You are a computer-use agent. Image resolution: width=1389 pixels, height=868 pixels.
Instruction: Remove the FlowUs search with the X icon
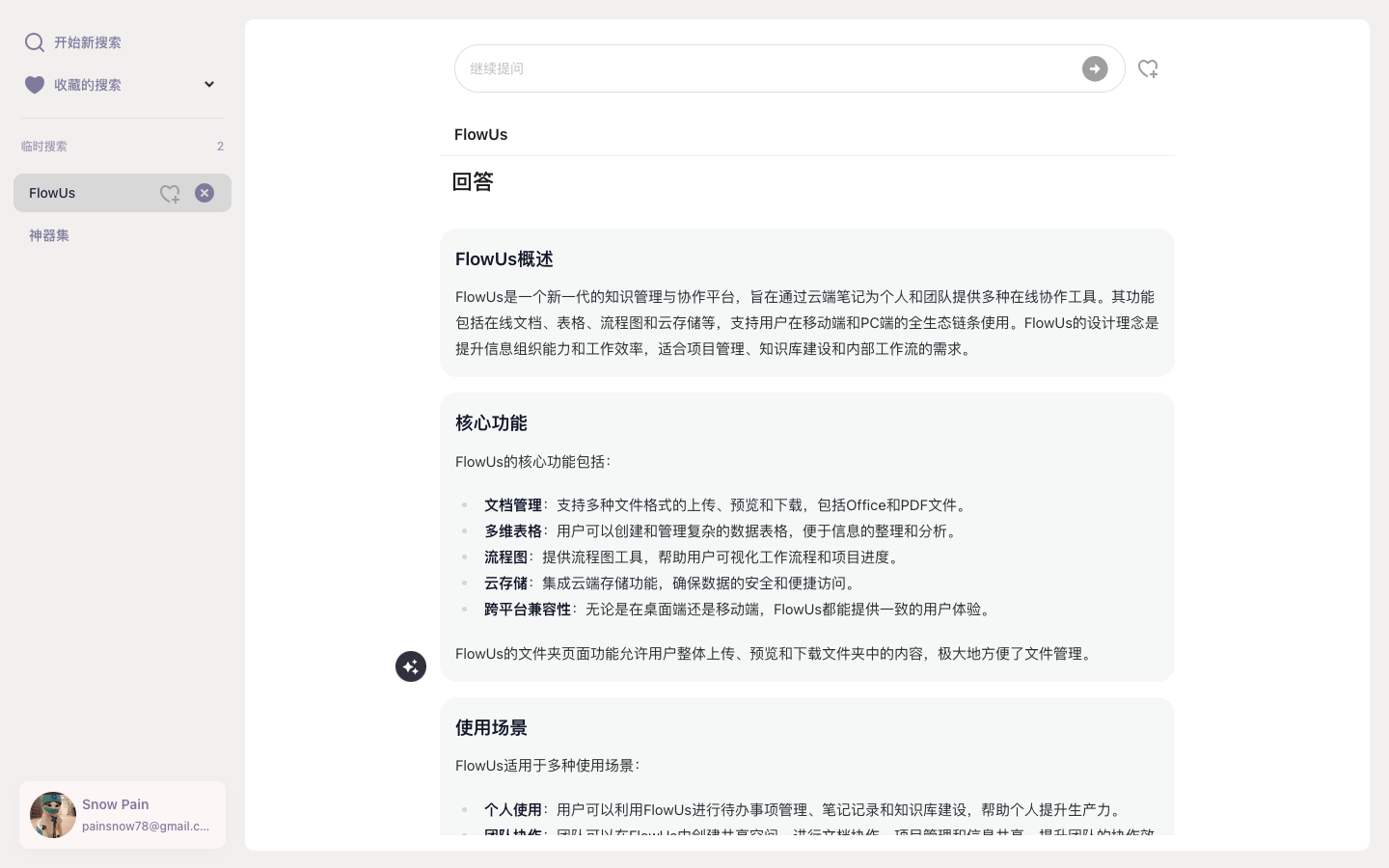pyautogui.click(x=204, y=193)
